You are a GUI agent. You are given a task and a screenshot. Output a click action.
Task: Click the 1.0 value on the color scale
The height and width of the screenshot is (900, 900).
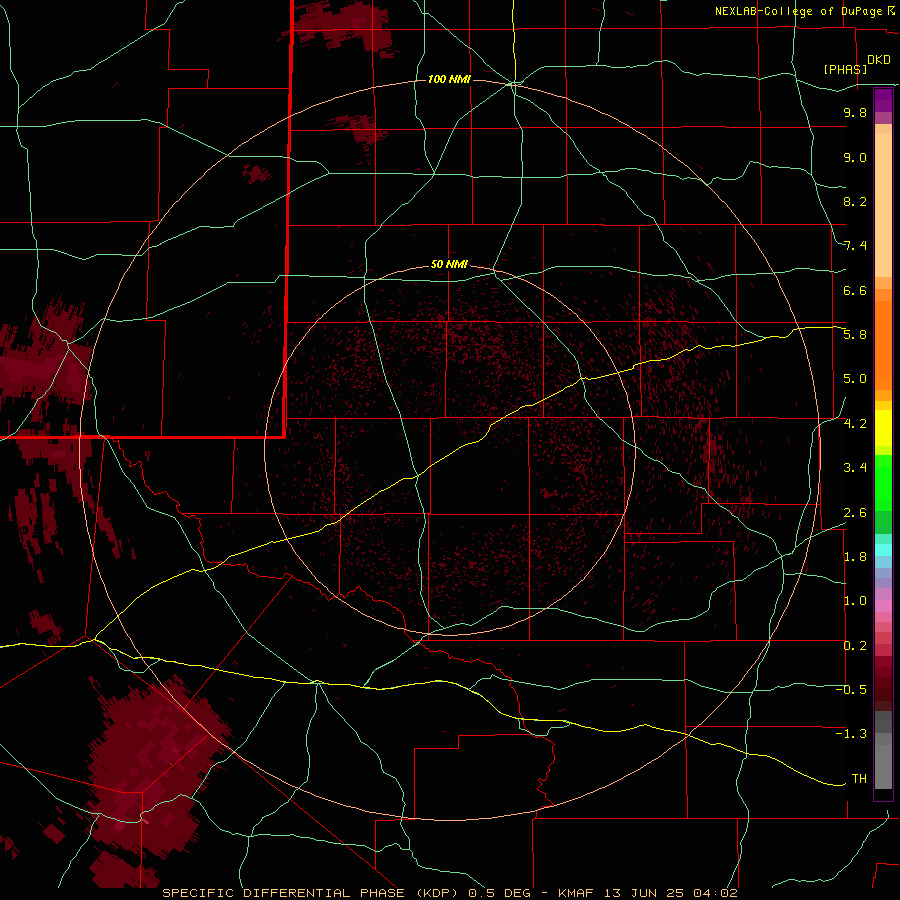(855, 601)
